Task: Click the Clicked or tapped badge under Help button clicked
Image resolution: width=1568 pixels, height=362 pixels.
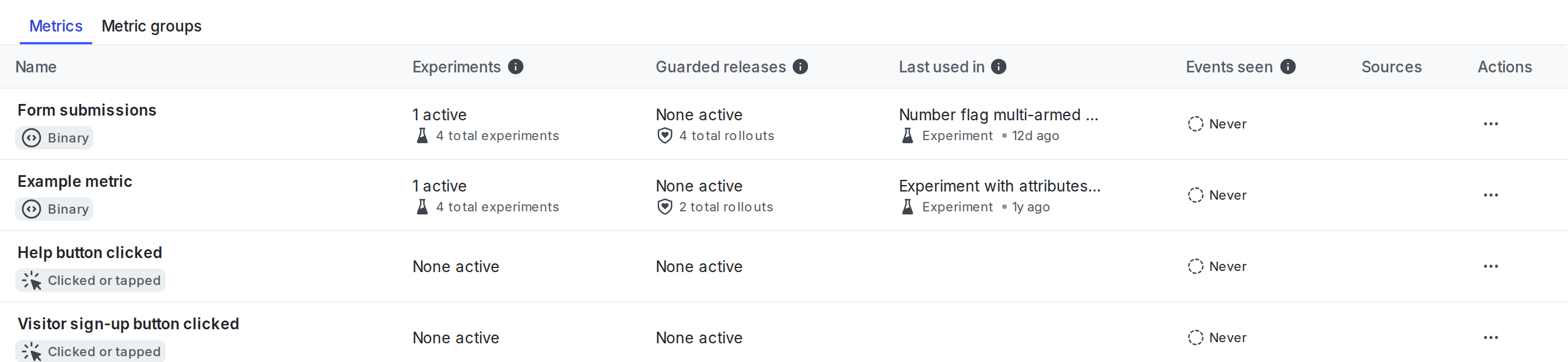Action: pyautogui.click(x=90, y=280)
